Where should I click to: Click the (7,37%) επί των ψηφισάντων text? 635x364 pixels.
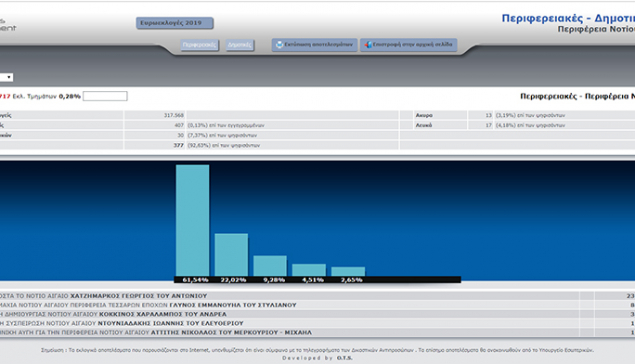point(222,135)
